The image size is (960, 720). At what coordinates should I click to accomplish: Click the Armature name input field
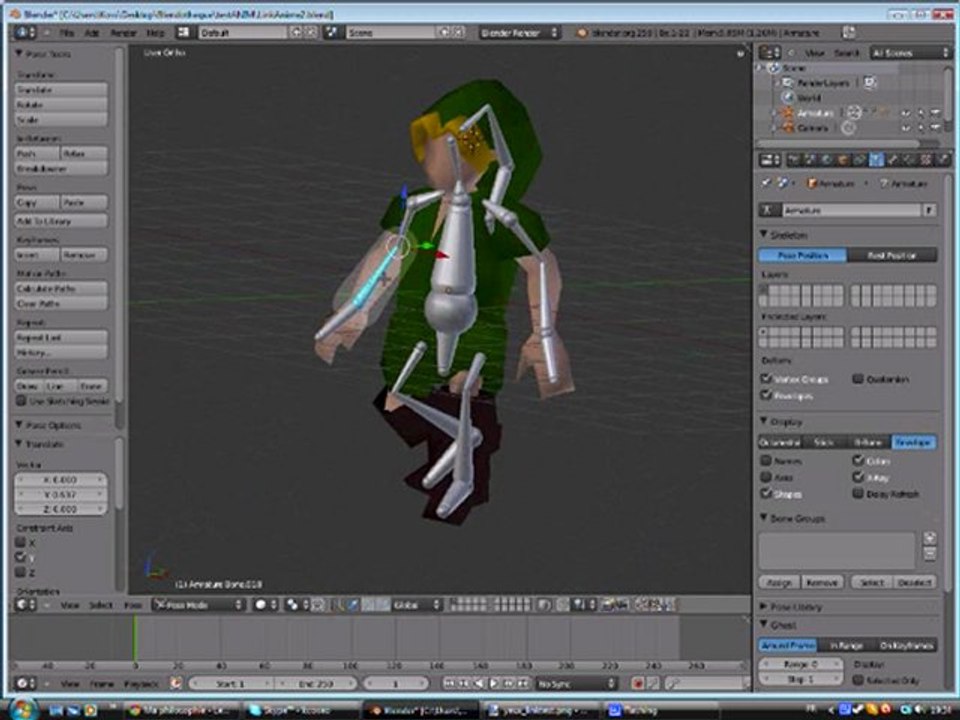pyautogui.click(x=852, y=210)
